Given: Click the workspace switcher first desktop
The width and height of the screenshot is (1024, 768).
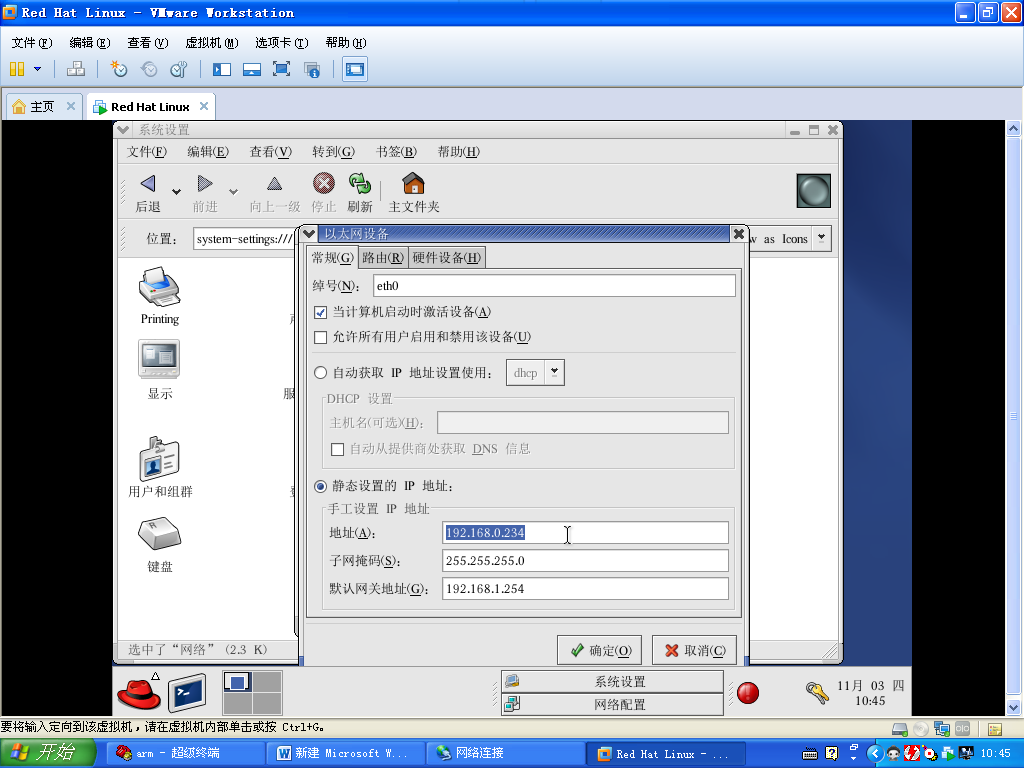Looking at the screenshot, I should tap(237, 682).
